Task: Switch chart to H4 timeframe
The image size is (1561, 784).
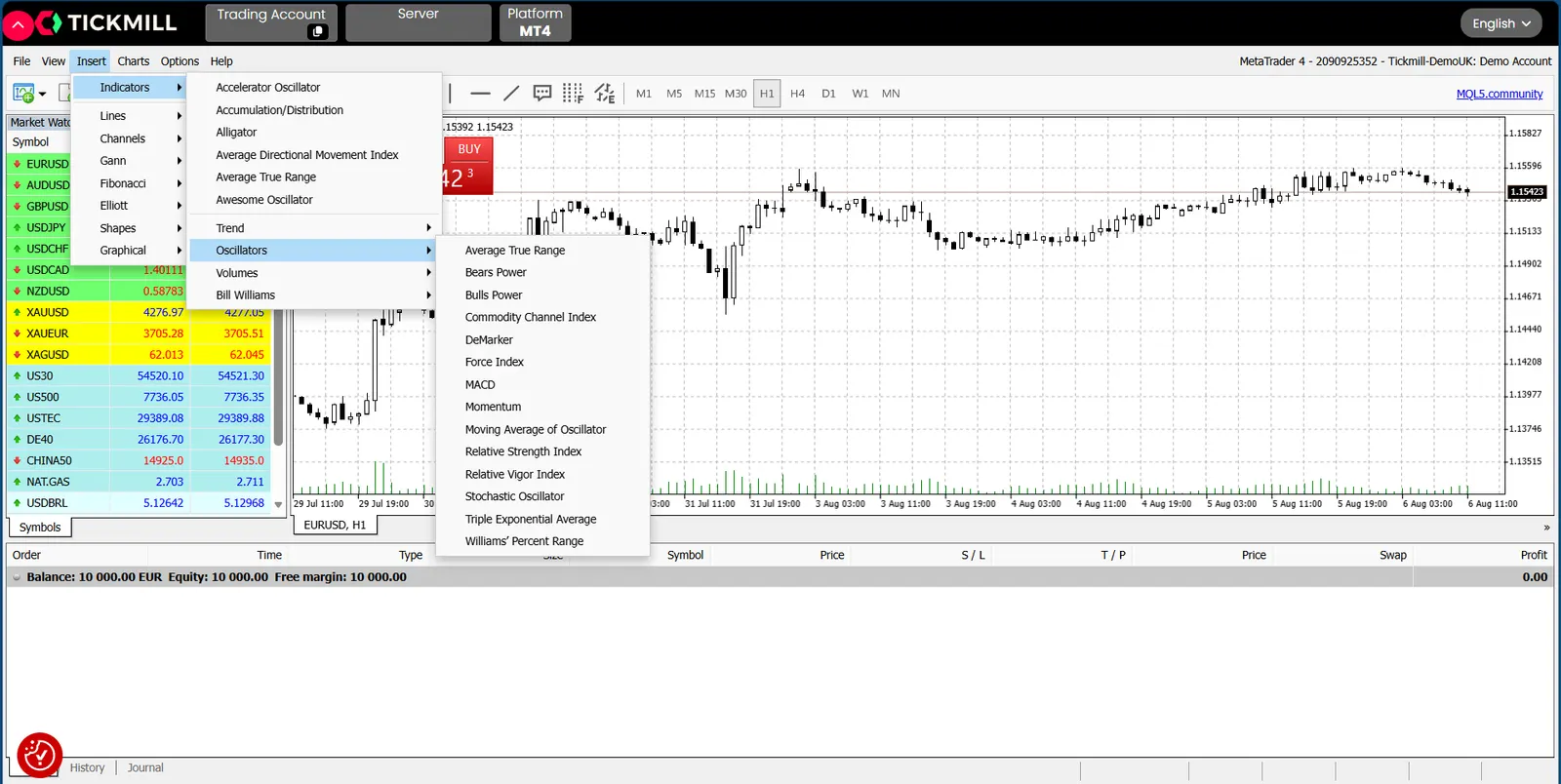Action: (x=797, y=94)
